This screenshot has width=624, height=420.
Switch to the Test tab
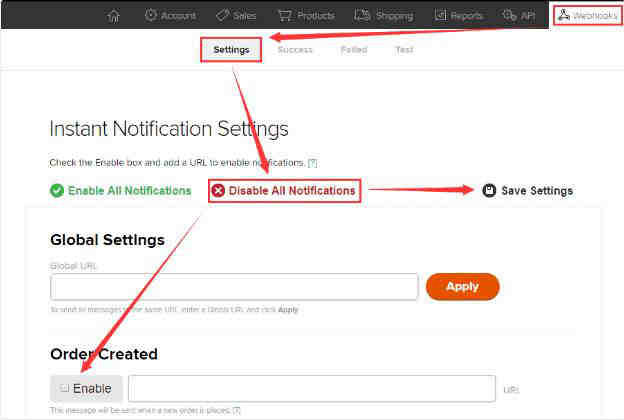404,50
